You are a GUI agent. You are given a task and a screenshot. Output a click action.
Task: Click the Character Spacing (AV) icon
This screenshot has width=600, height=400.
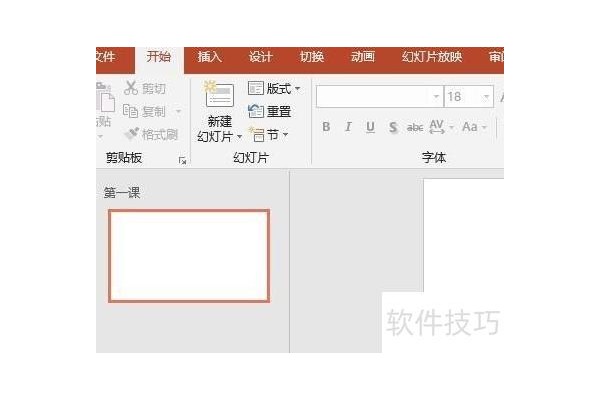pyautogui.click(x=437, y=127)
